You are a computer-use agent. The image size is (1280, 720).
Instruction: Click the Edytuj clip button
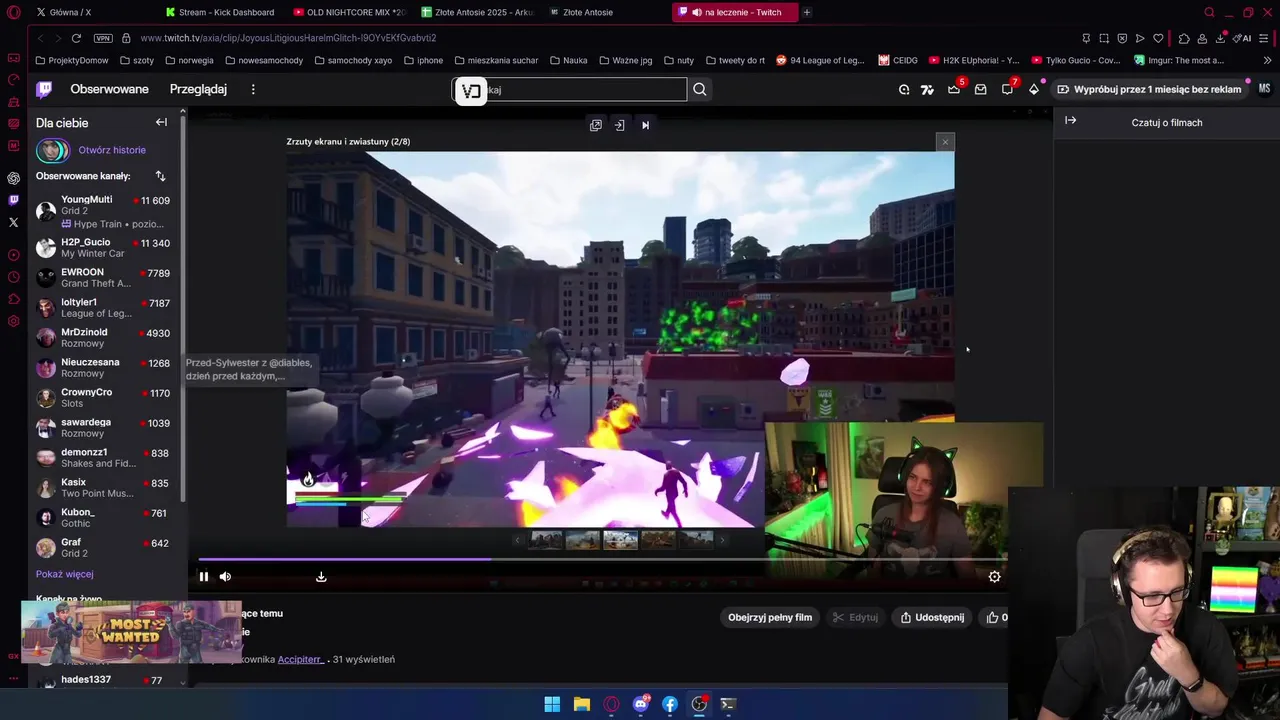pyautogui.click(x=855, y=617)
